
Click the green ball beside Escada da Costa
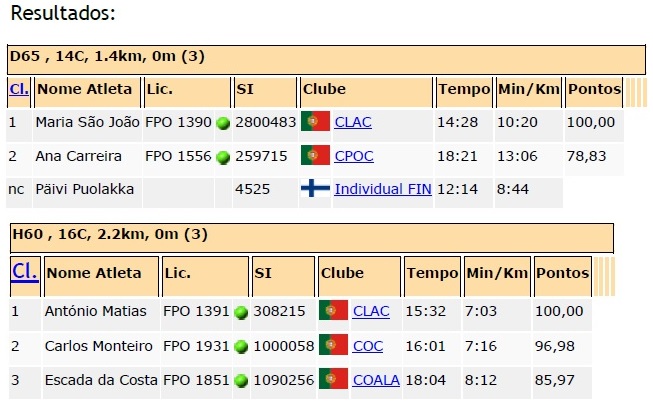tap(241, 381)
